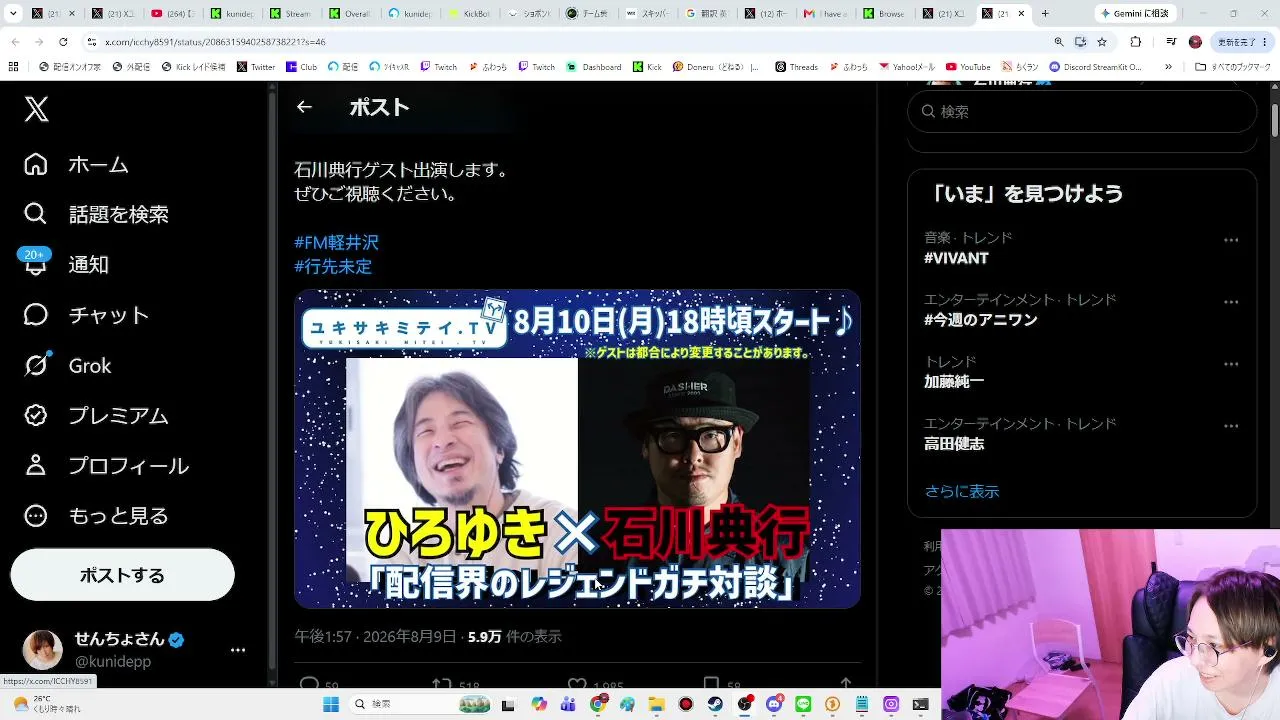Click the zoom magnifier icon in address bar

[x=1058, y=42]
